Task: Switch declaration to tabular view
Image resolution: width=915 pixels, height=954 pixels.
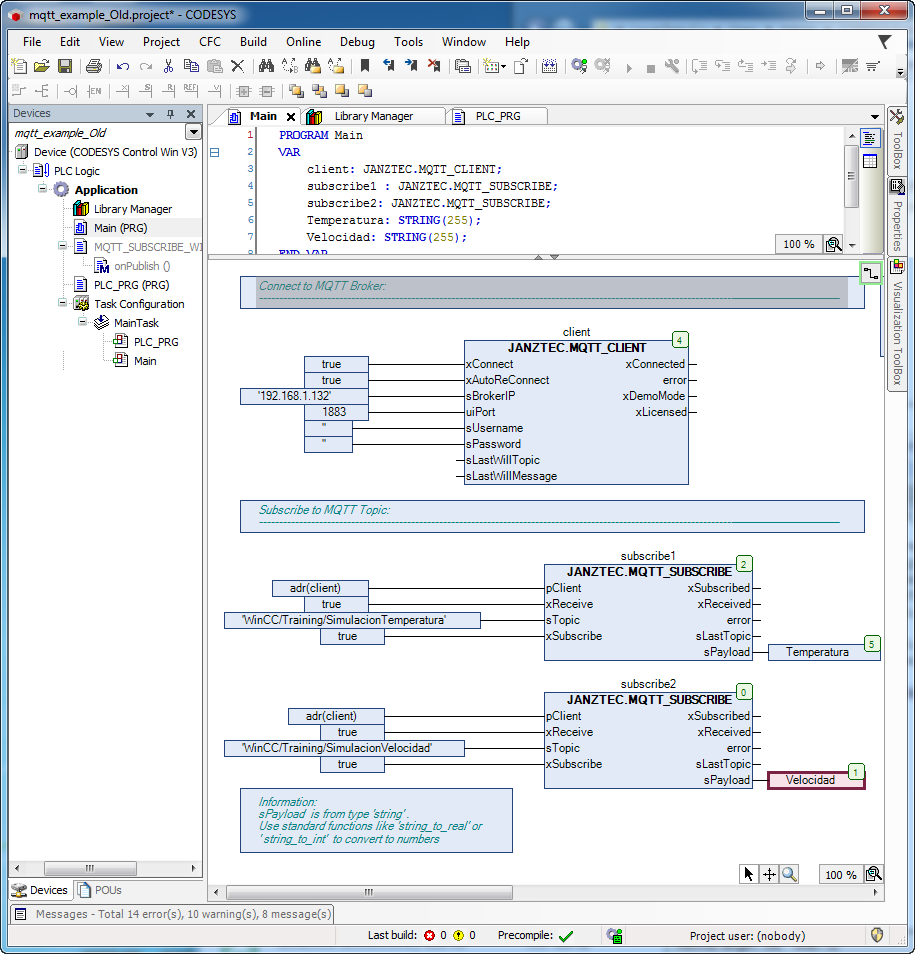Action: [x=870, y=162]
